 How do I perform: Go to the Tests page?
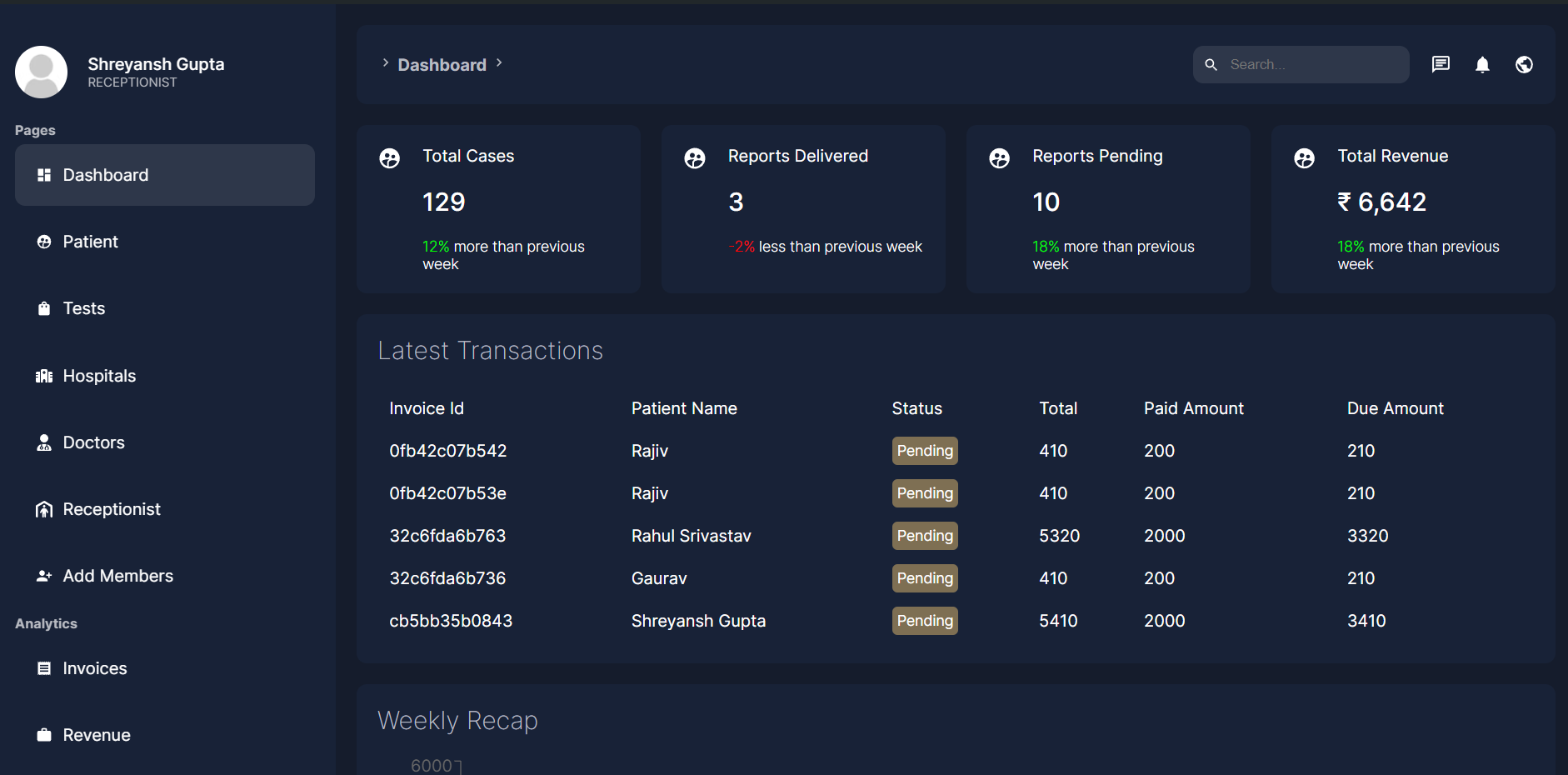pyautogui.click(x=83, y=308)
